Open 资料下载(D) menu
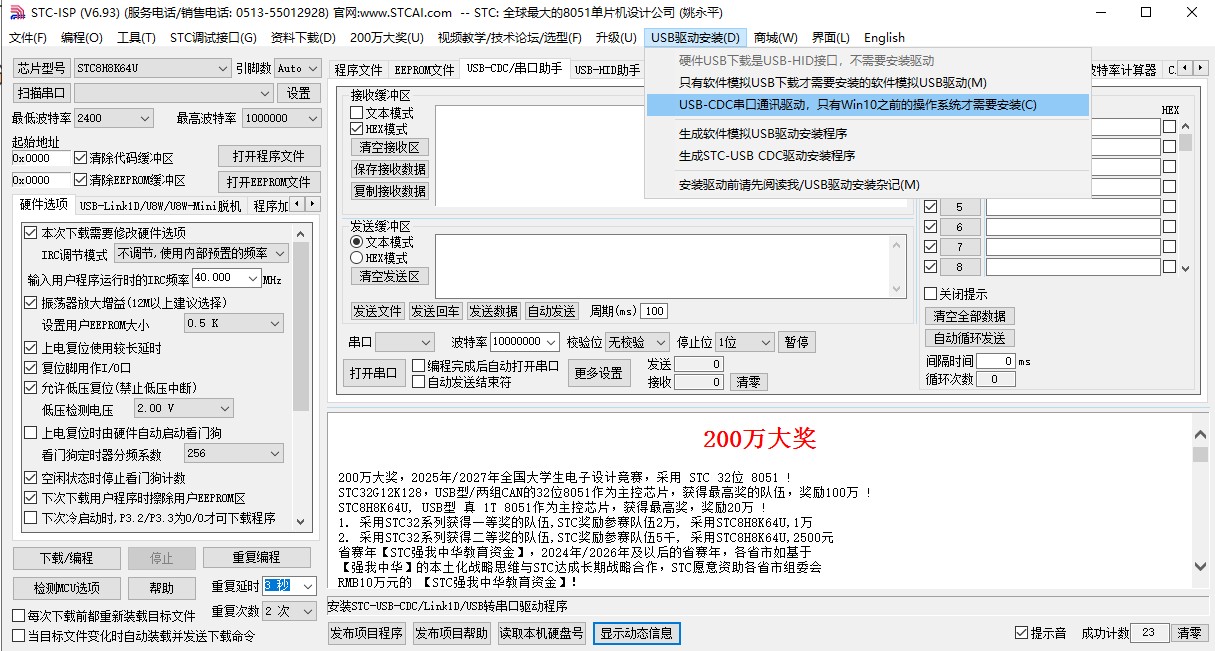The width and height of the screenshot is (1215, 651). pyautogui.click(x=303, y=38)
